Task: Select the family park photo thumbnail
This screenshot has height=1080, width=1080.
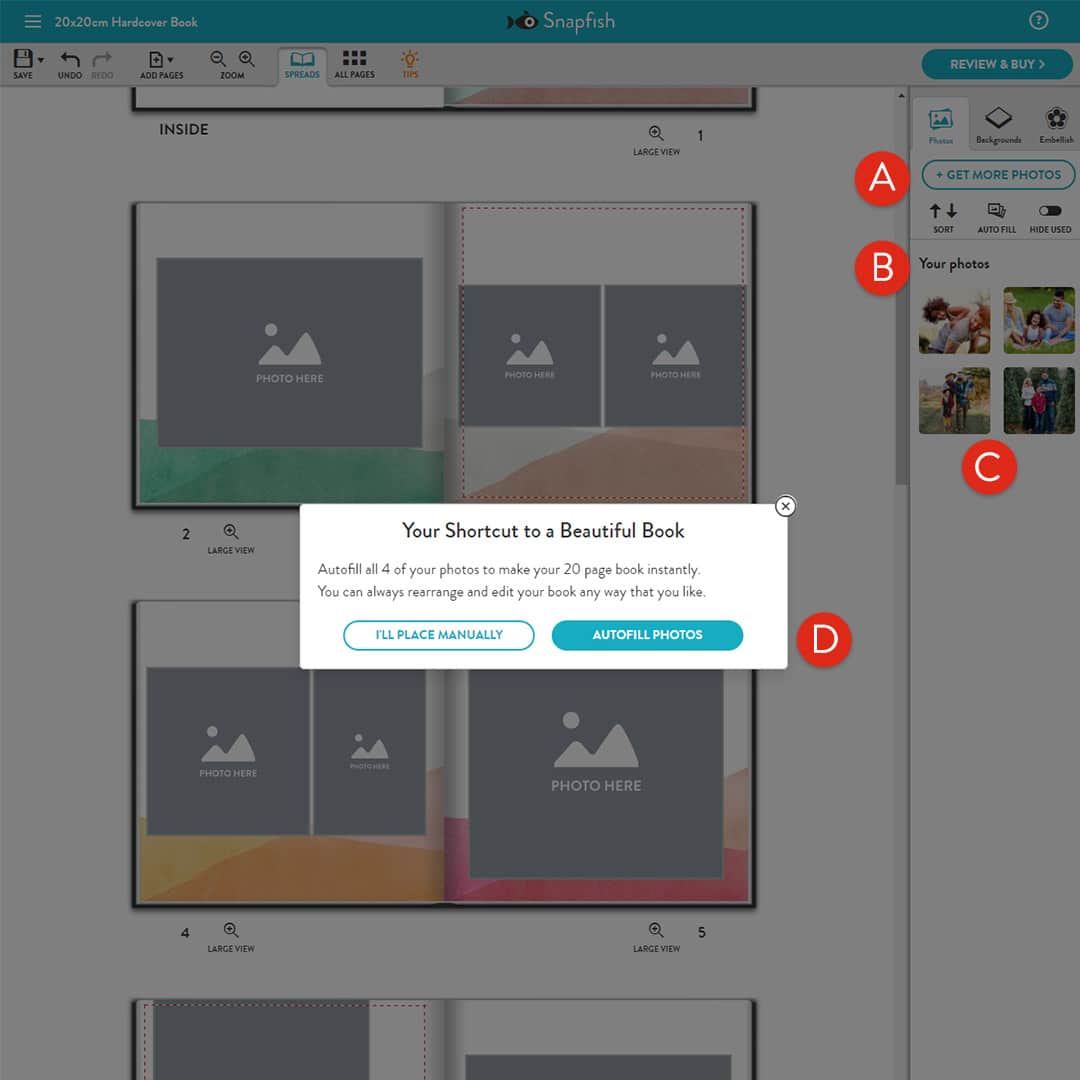Action: [x=1039, y=320]
